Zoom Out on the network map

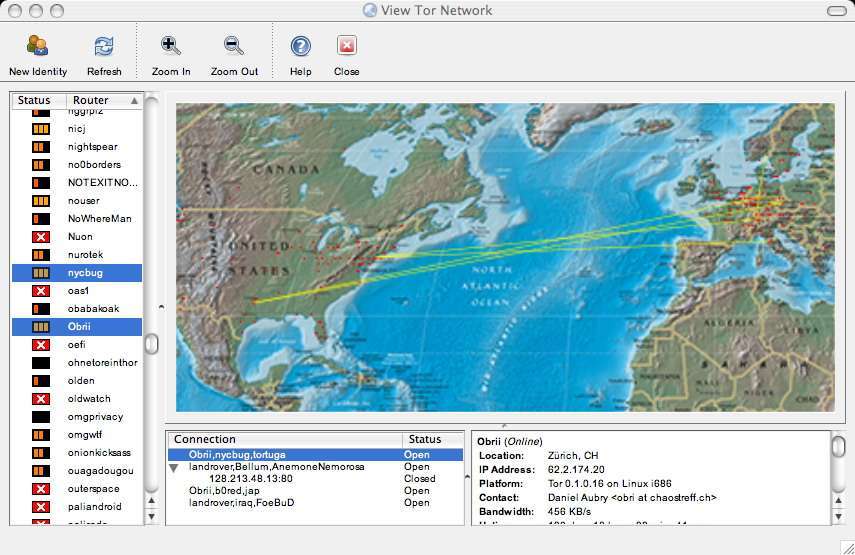pyautogui.click(x=234, y=46)
